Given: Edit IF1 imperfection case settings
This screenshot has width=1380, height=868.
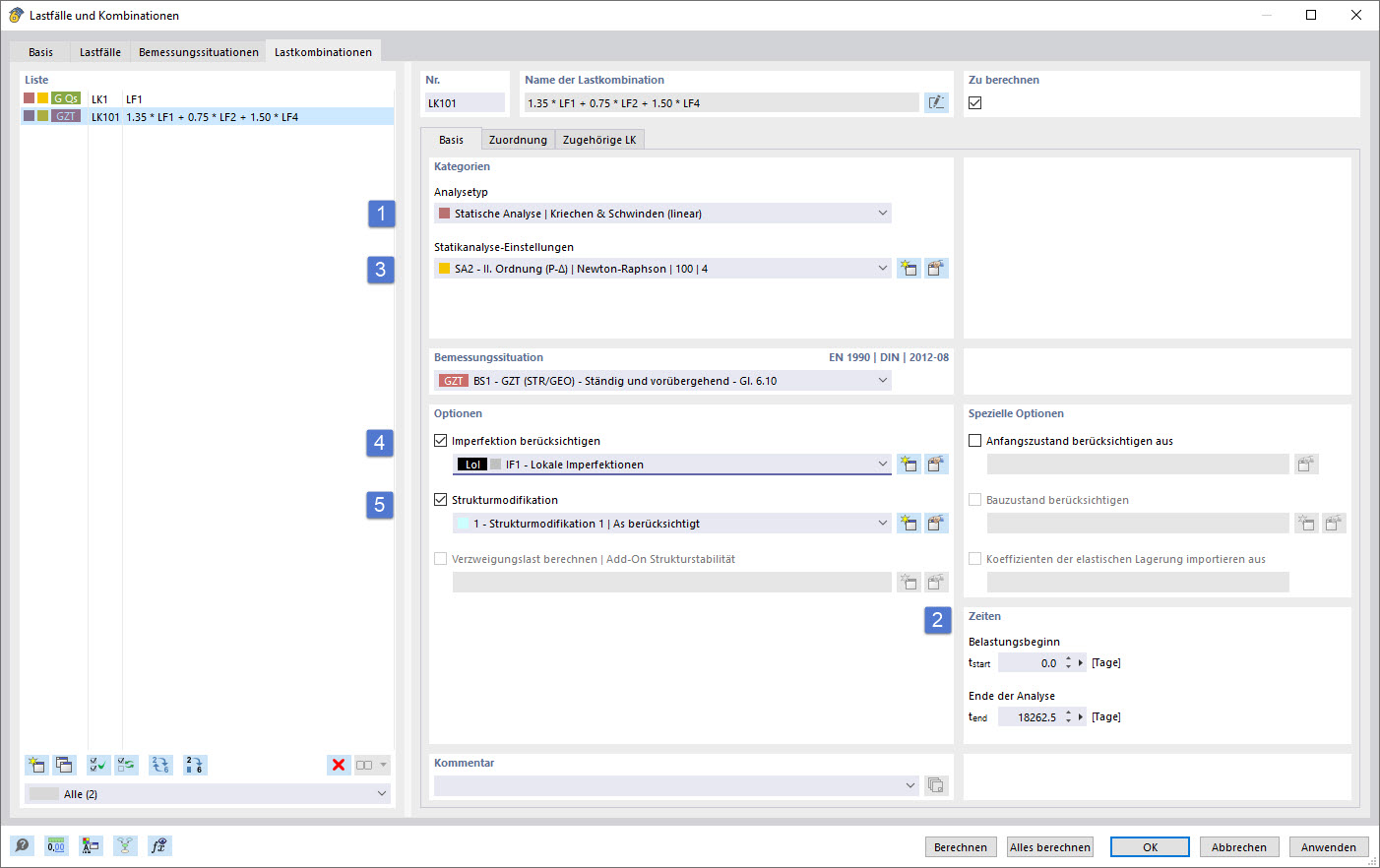Looking at the screenshot, I should coord(936,464).
